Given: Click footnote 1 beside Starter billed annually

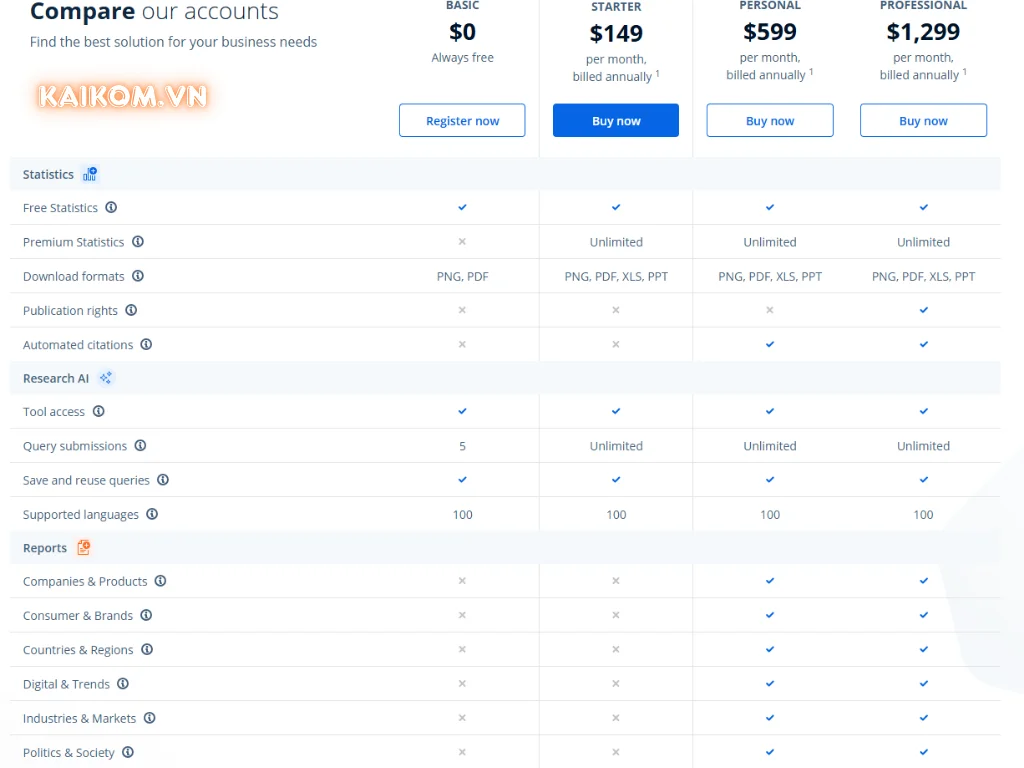Looking at the screenshot, I should pos(658,73).
